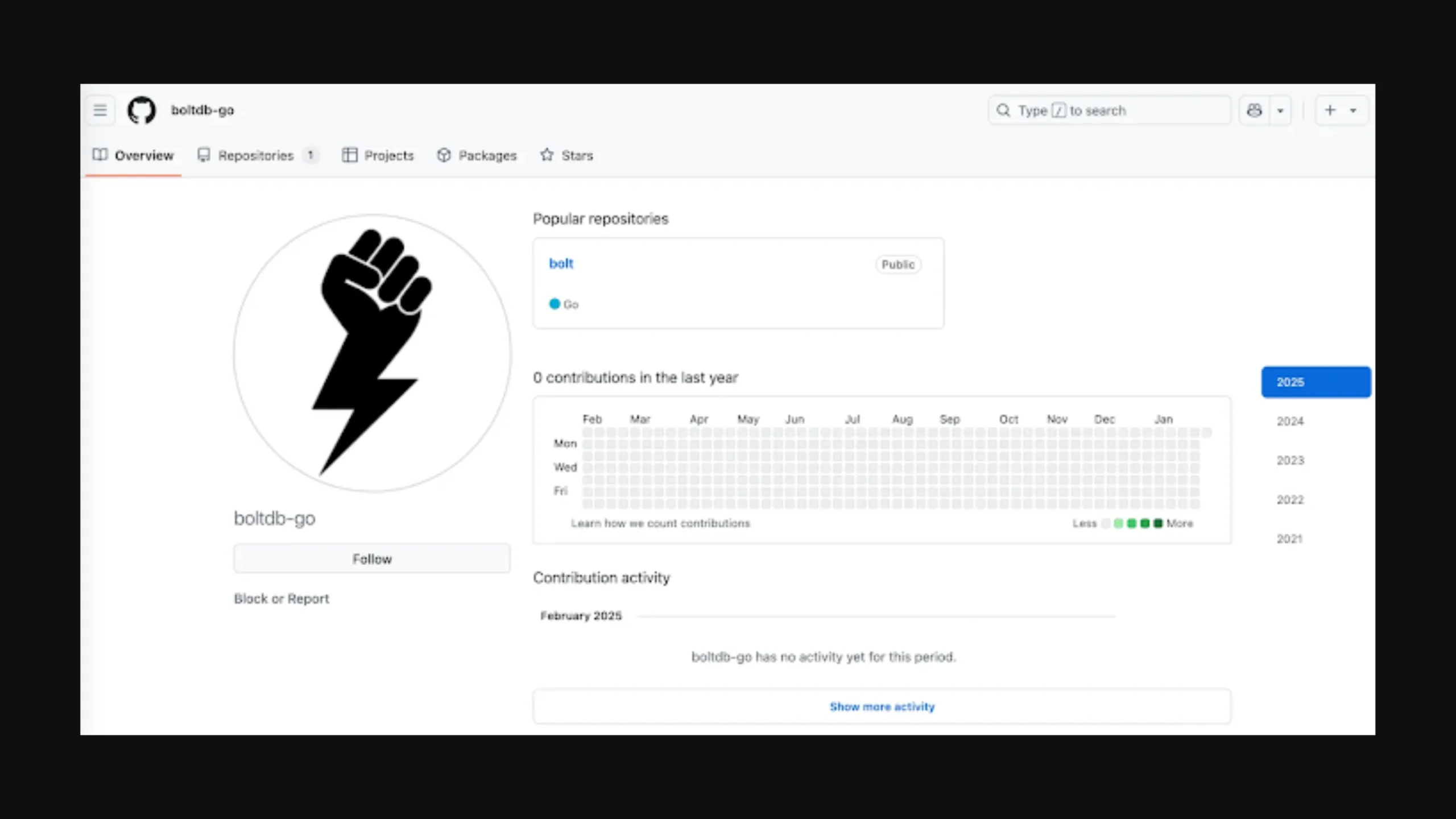Screen dimensions: 1456x819
Task: Open the Stars tab
Action: (566, 155)
